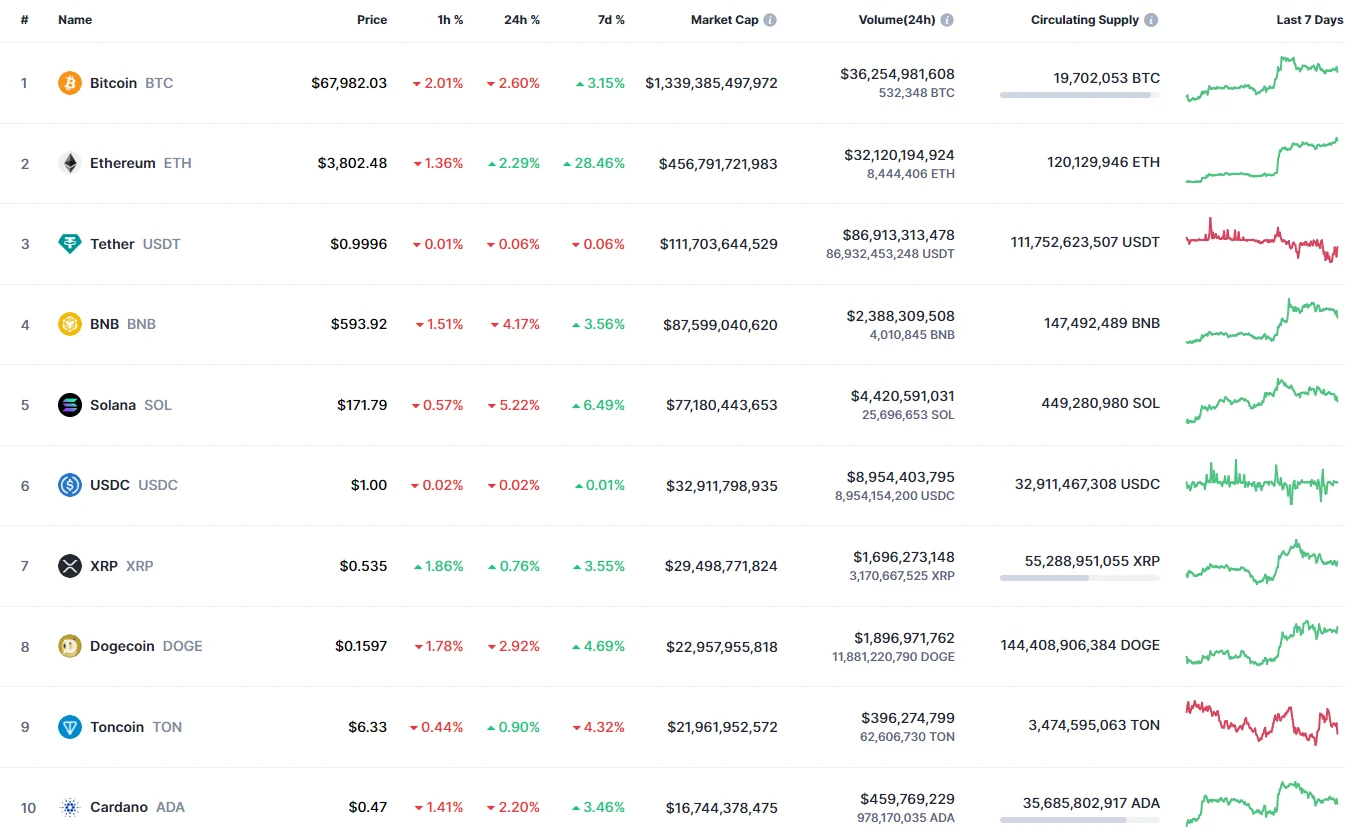Click the Cardano logo icon
The width and height of the screenshot is (1367, 835).
click(x=70, y=807)
